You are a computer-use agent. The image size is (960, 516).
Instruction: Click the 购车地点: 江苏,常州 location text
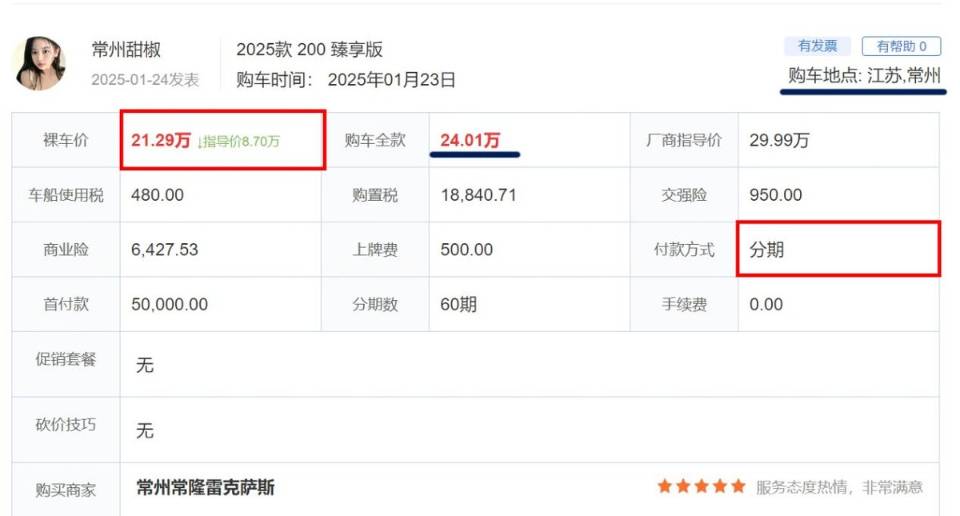(x=864, y=75)
